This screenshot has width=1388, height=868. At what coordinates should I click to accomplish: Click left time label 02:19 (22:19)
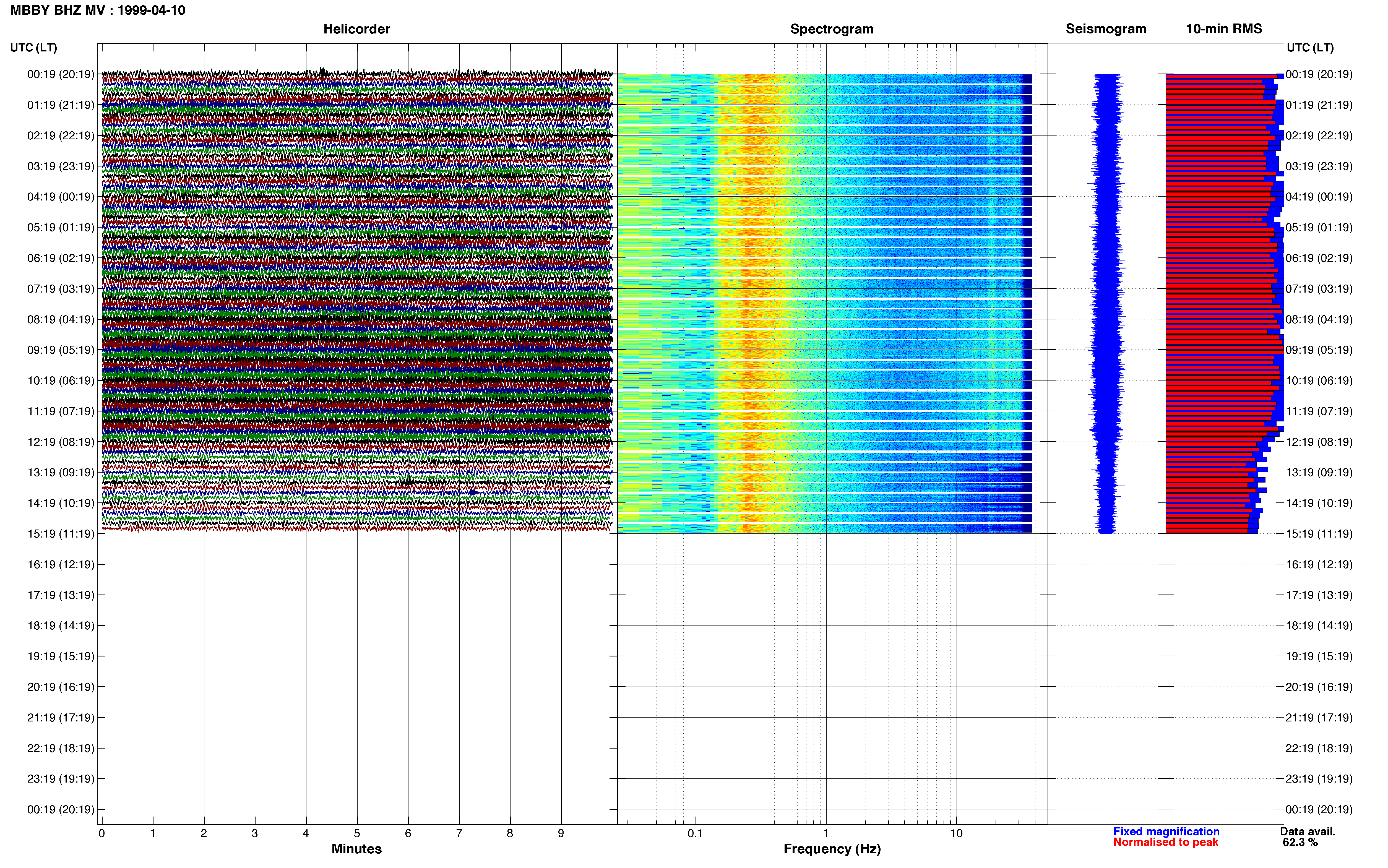61,135
